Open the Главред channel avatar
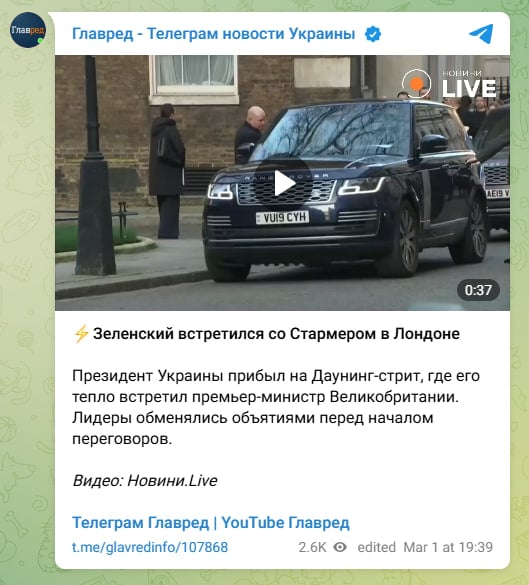 click(x=28, y=30)
